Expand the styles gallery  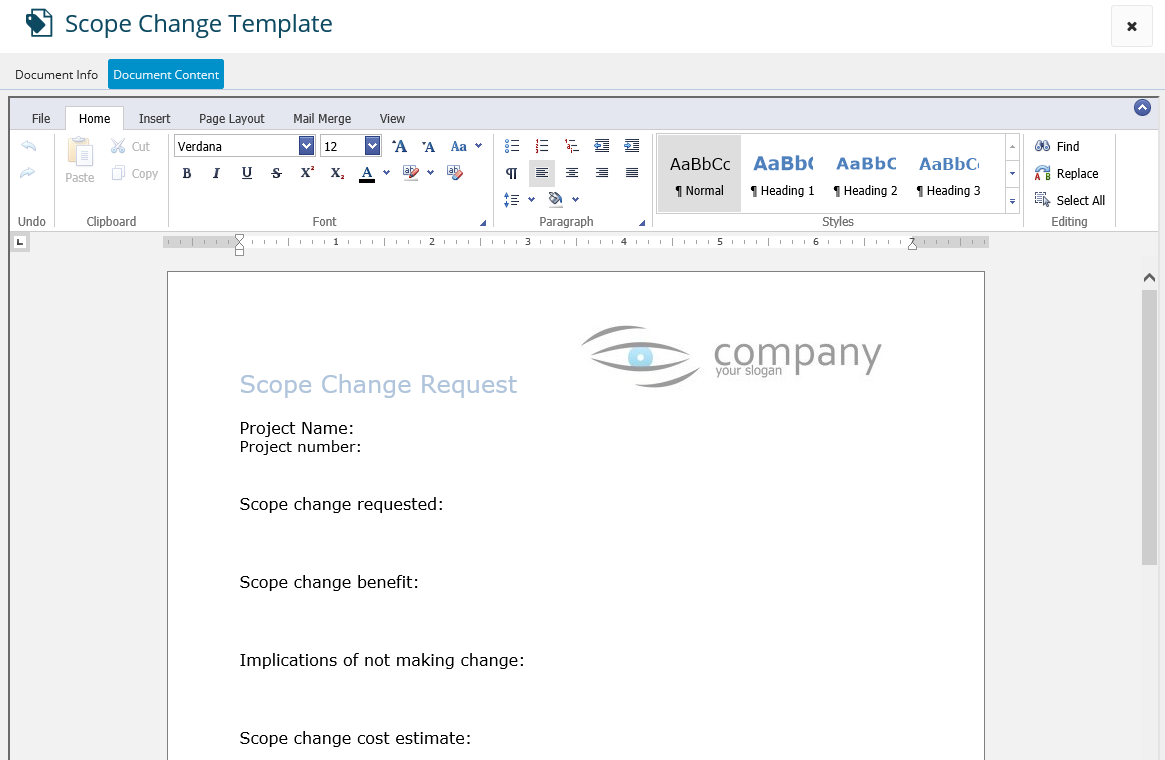point(1012,201)
